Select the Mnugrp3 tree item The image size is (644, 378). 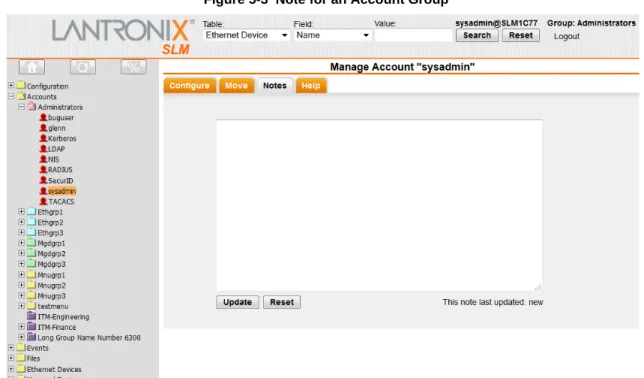click(51, 296)
